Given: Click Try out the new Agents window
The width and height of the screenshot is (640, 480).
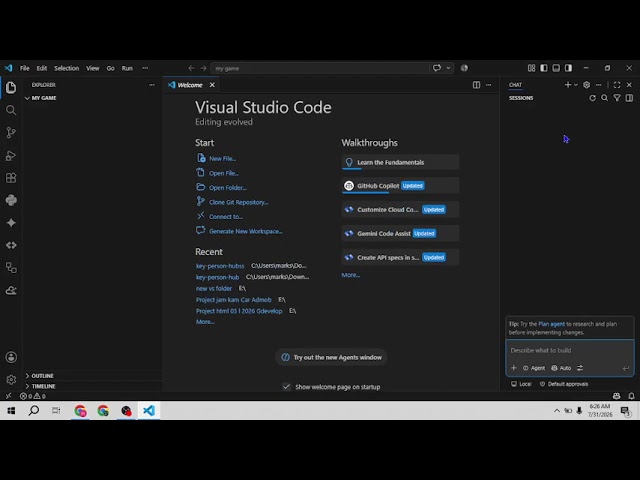Looking at the screenshot, I should coord(331,358).
